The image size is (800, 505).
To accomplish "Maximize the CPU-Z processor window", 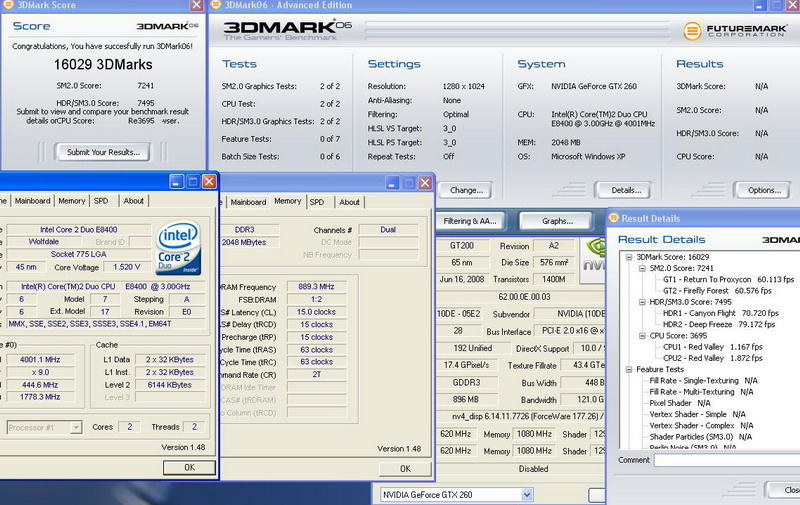I will (193, 182).
